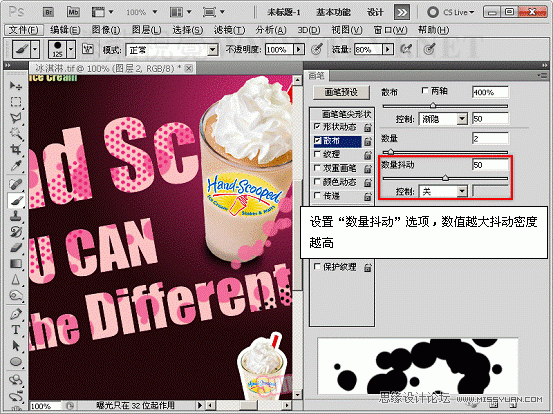Select the 3D Rotate tool
The image size is (553, 414).
tap(16, 380)
